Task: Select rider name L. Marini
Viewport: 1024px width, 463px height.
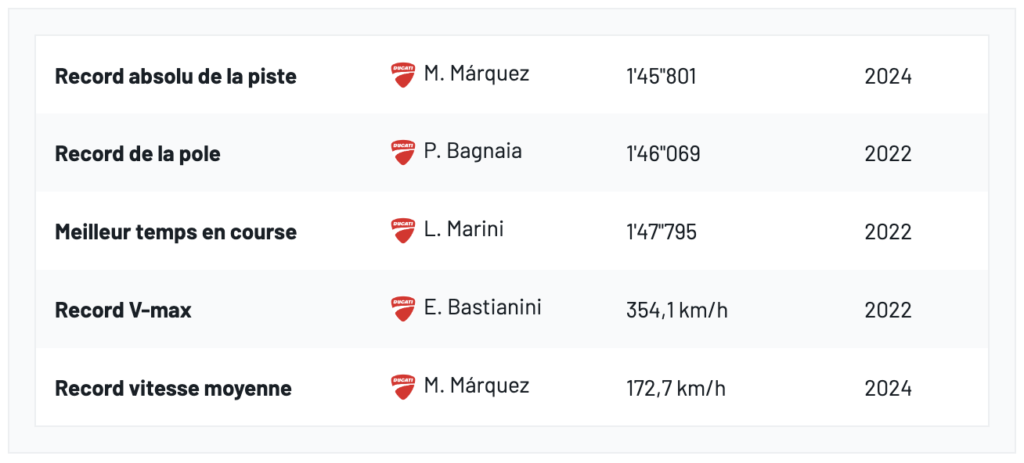Action: (x=464, y=230)
